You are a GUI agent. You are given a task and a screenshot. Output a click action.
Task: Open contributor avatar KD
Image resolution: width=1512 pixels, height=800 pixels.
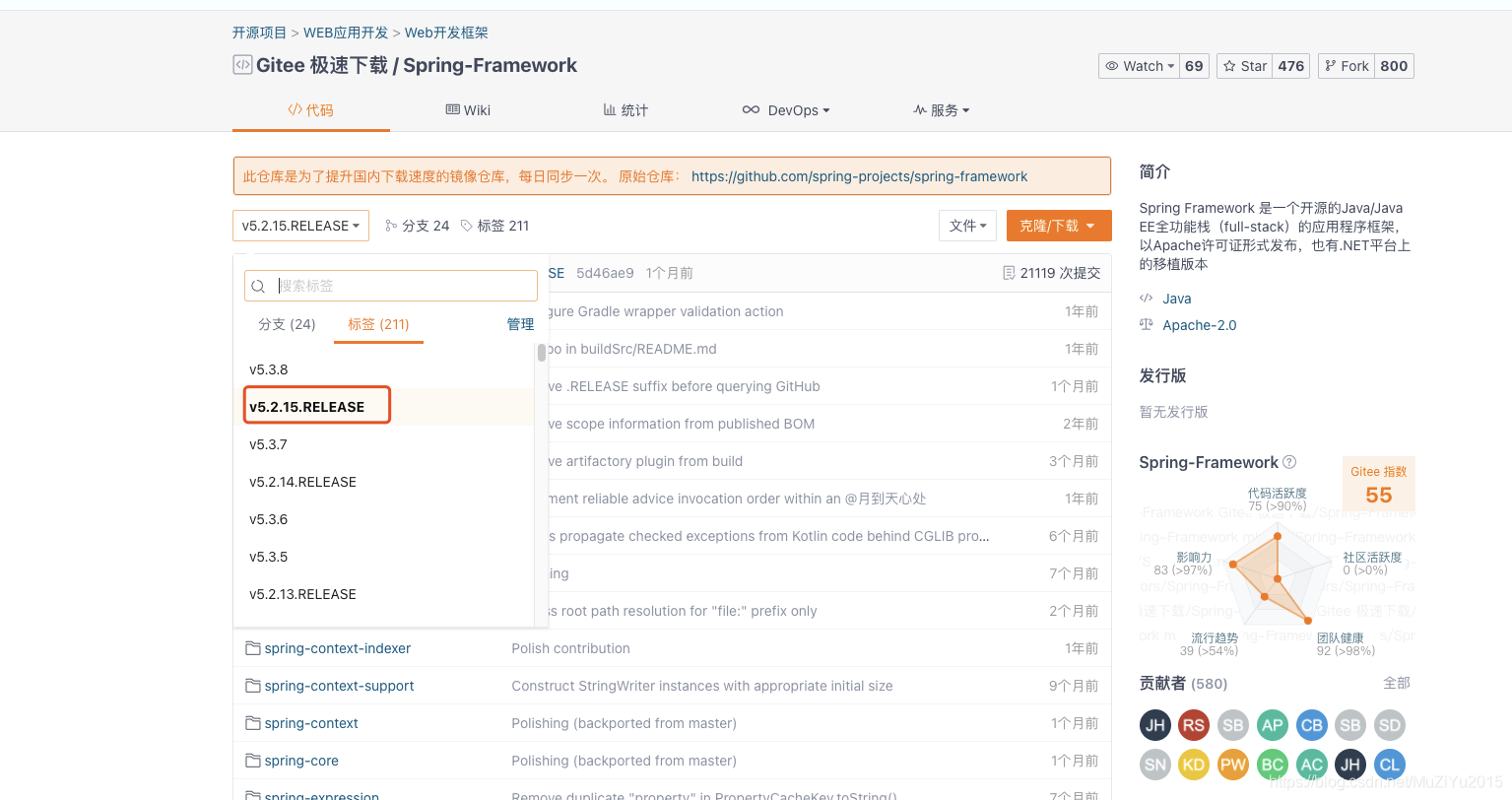pyautogui.click(x=1194, y=765)
